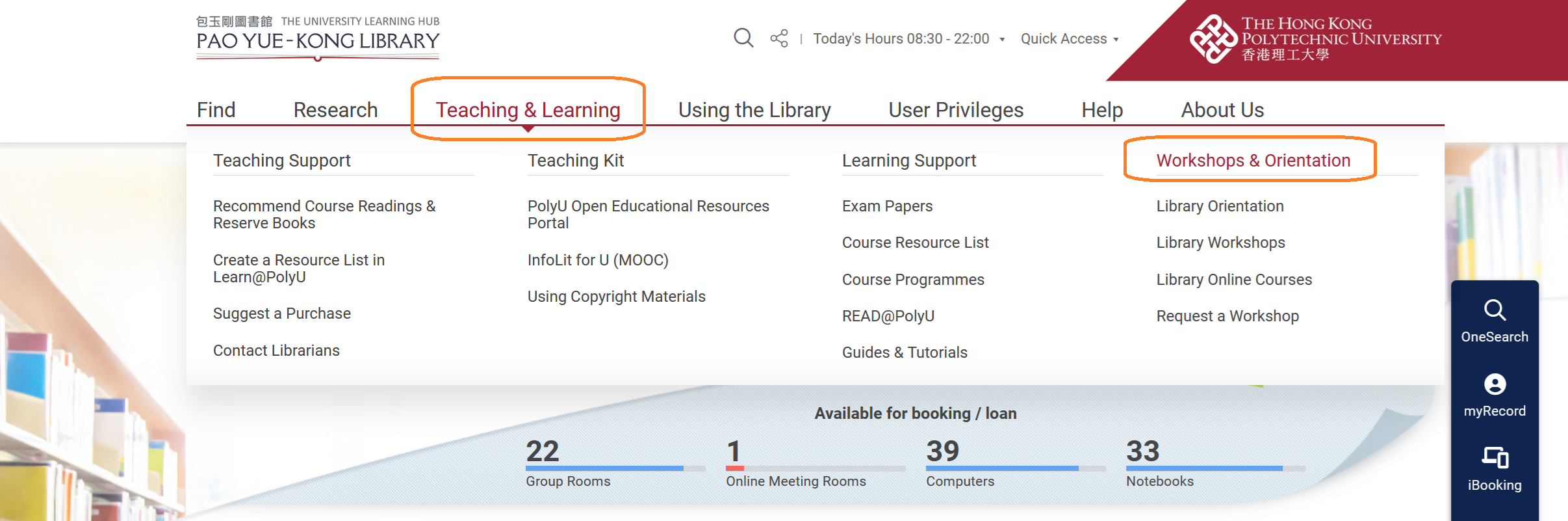Open PolyU Open Educational Resources Portal
This screenshot has height=521, width=1568.
649,215
